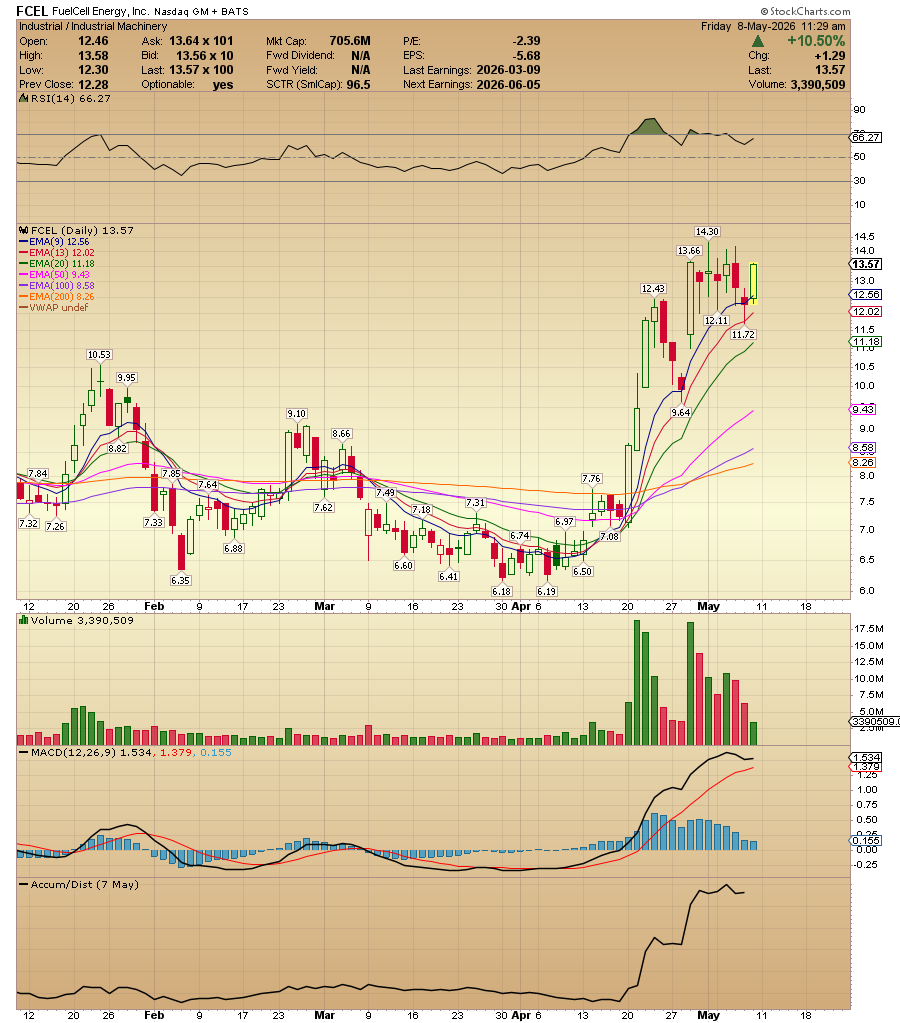Image resolution: width=900 pixels, height=1023 pixels.
Task: Click the EMA(13) 12.02 legend entry
Action: coord(57,252)
